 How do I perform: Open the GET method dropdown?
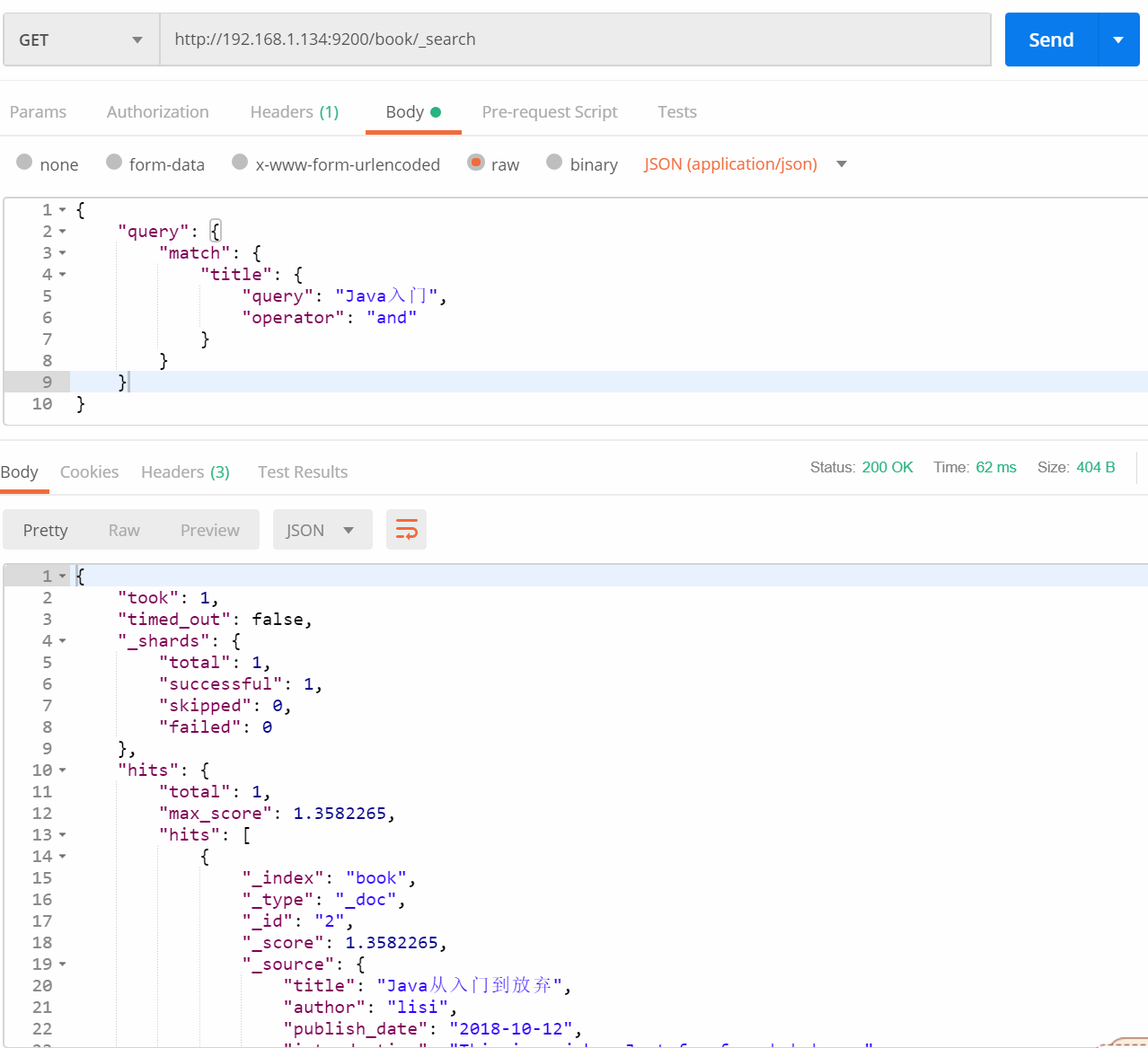81,40
